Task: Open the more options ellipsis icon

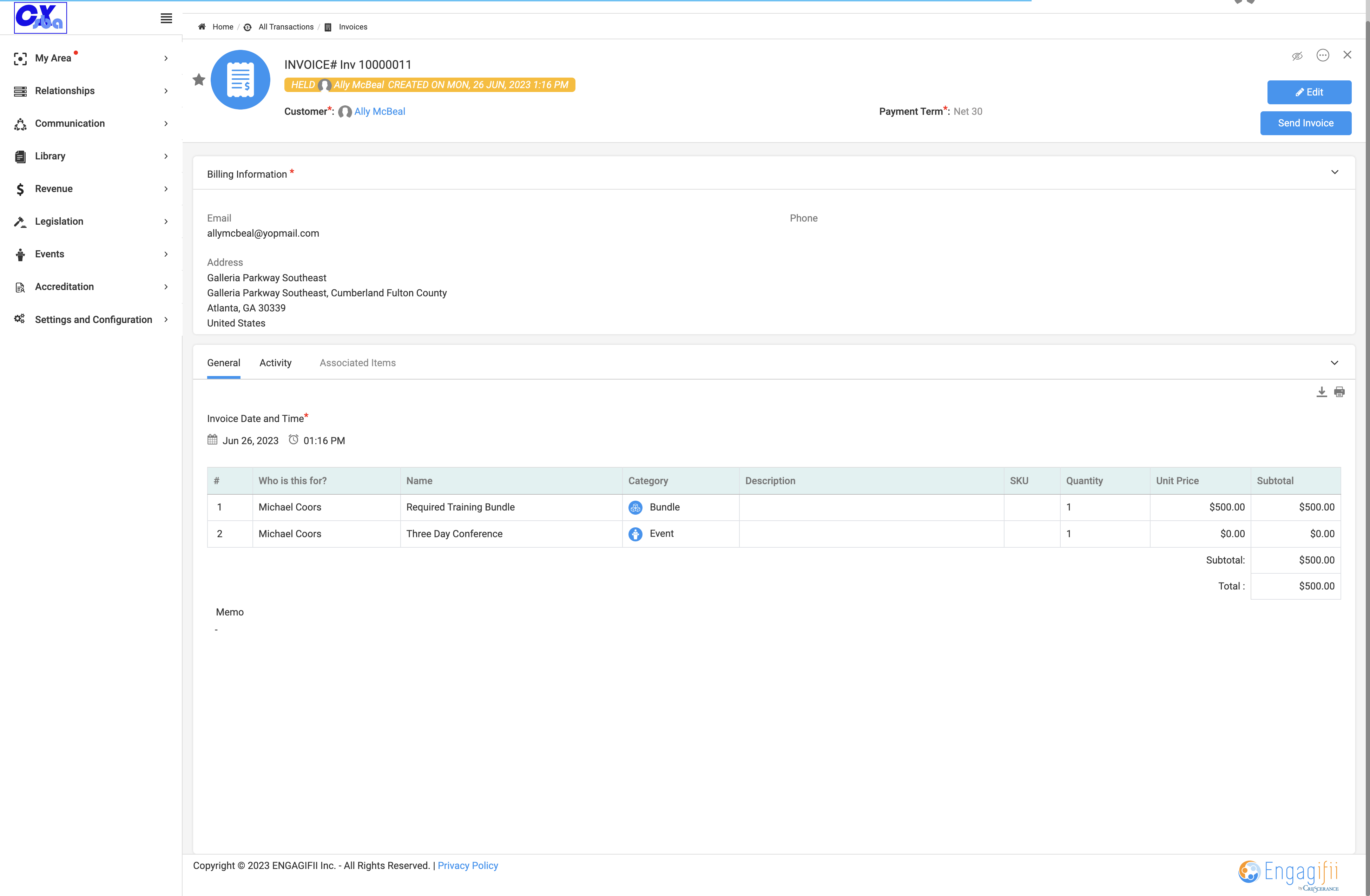Action: pos(1323,55)
